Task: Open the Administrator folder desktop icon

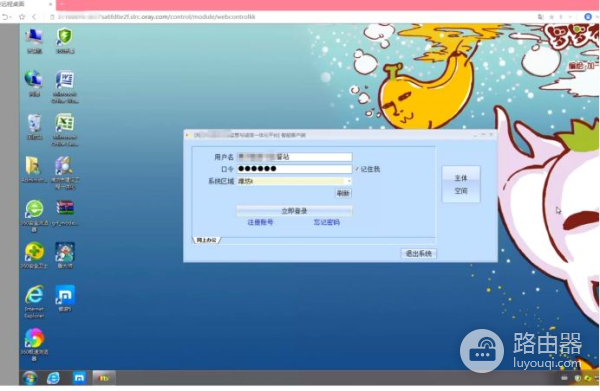Action: click(34, 169)
